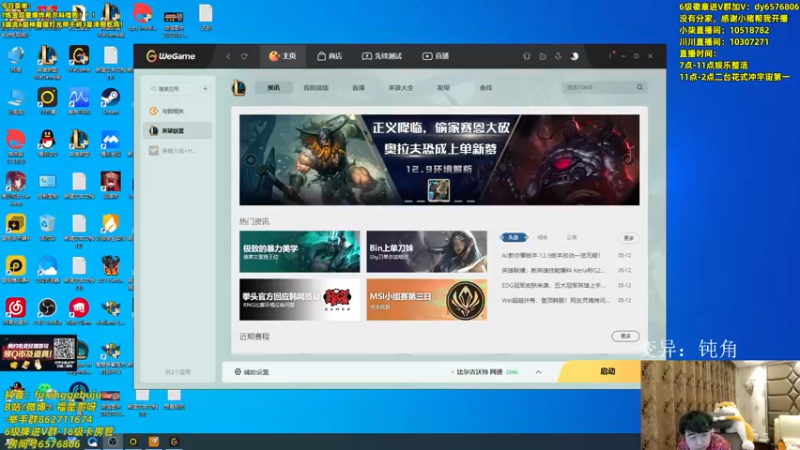This screenshot has height=450, width=800.
Task: Click the champion thumbnail in the banner indicator
Action: pyautogui.click(x=439, y=190)
